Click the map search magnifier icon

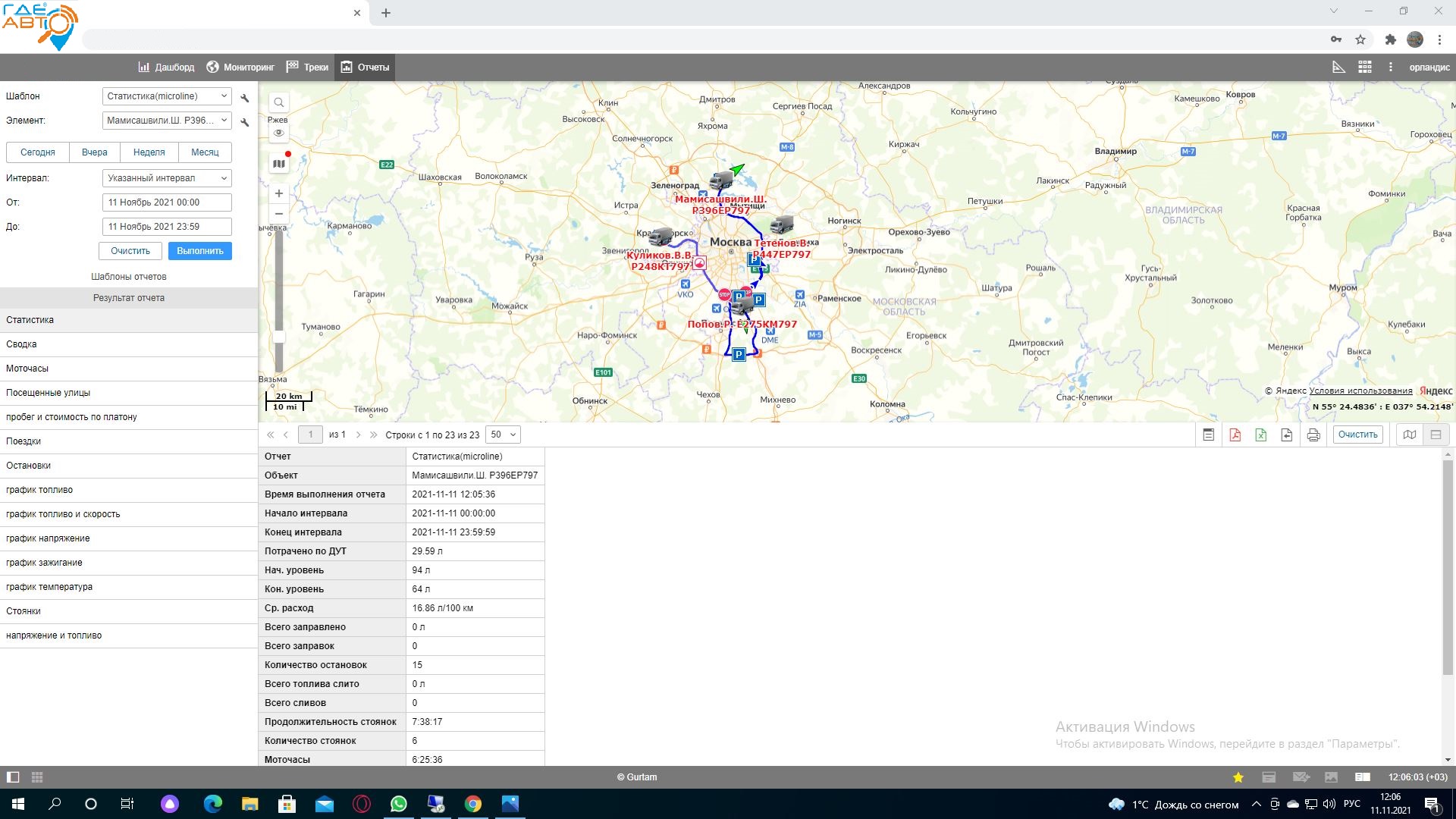[x=279, y=102]
